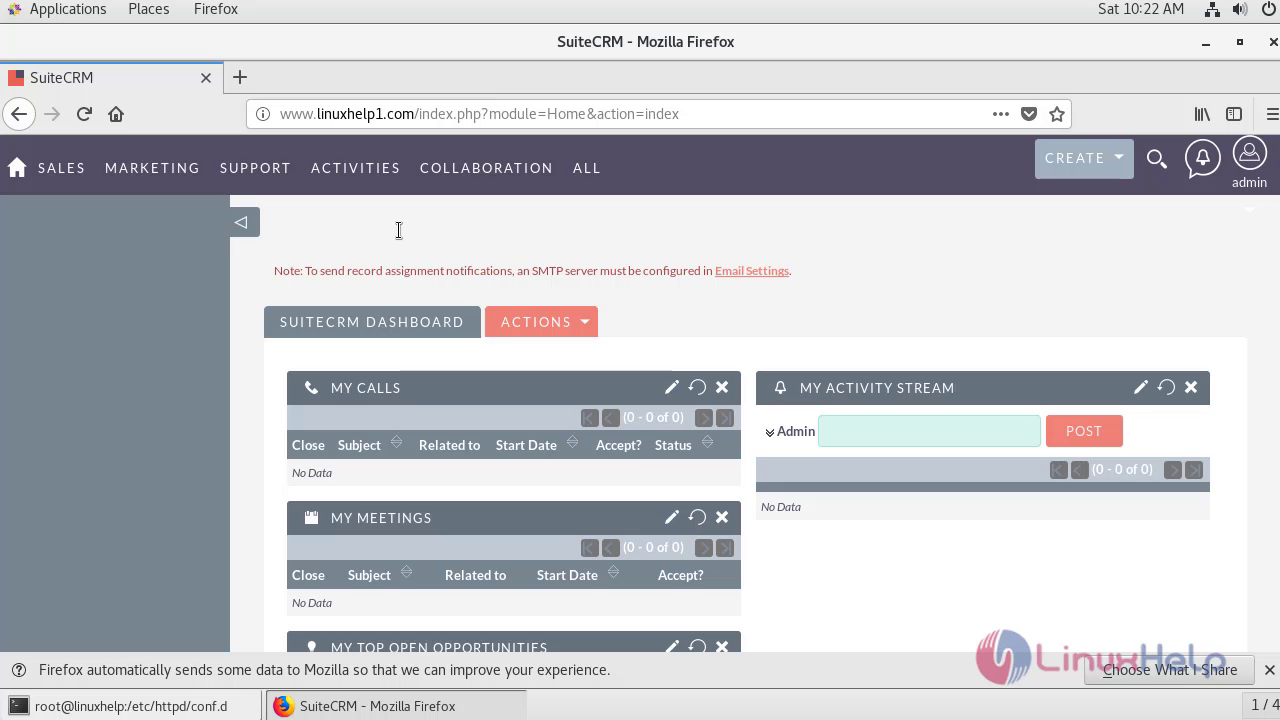The height and width of the screenshot is (720, 1280).
Task: Go to last page in Activity Stream
Action: tap(1194, 470)
